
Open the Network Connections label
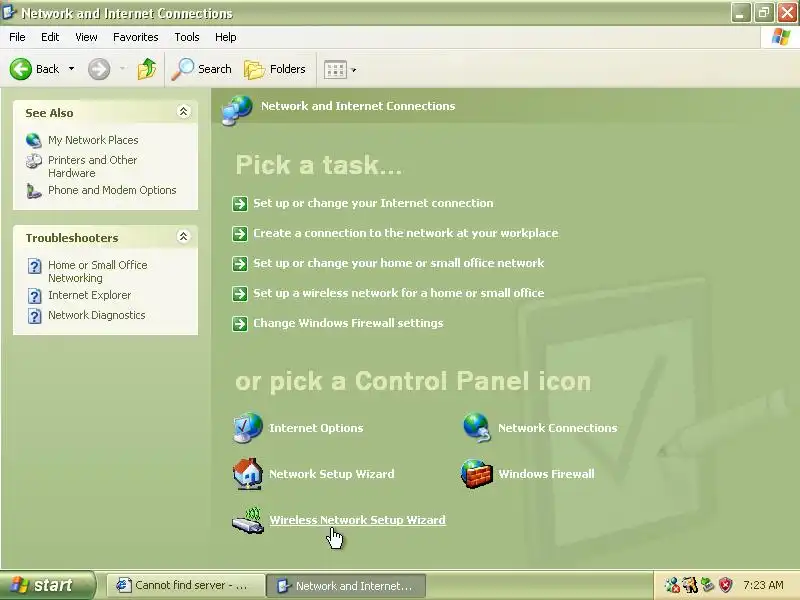click(x=558, y=428)
